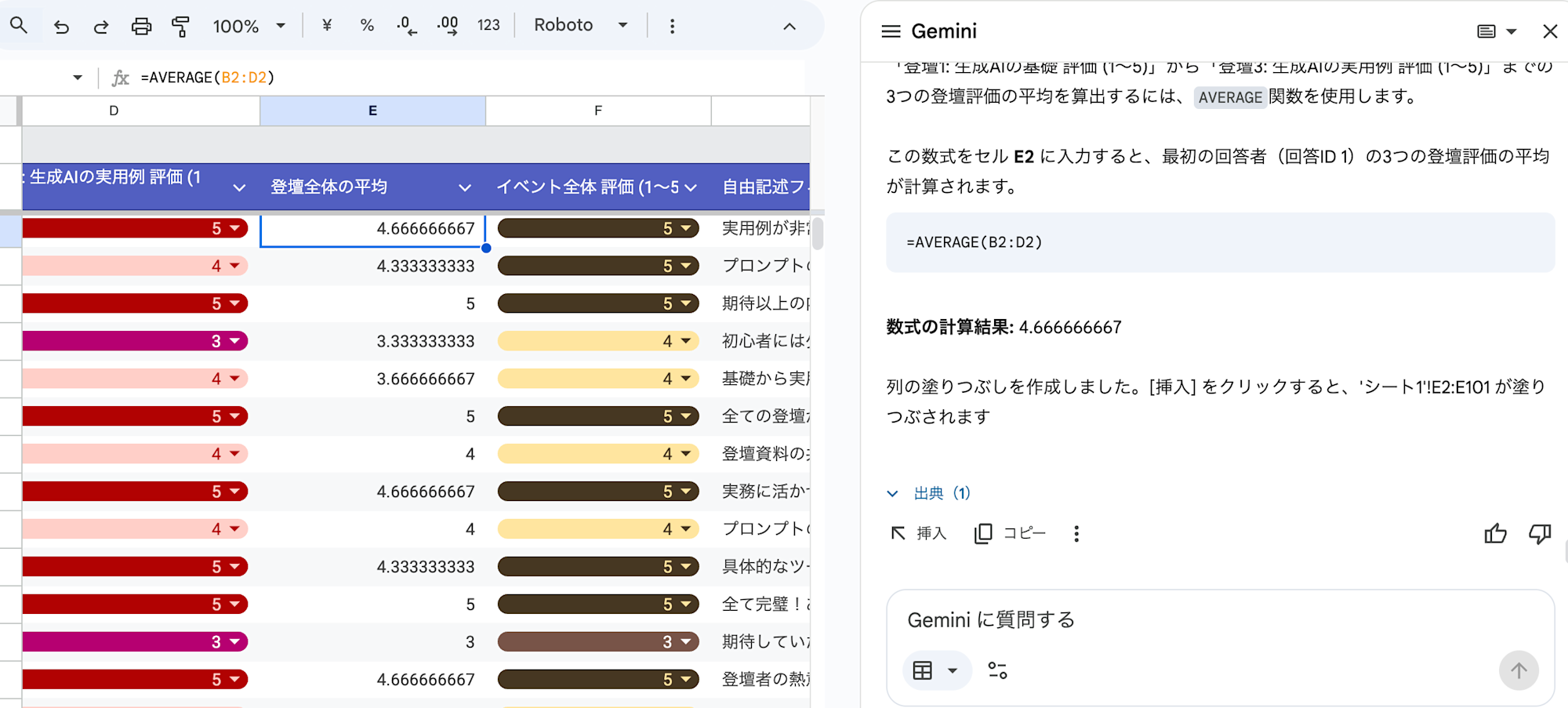
Task: Click thumbs up on Gemini response
Action: (1495, 534)
